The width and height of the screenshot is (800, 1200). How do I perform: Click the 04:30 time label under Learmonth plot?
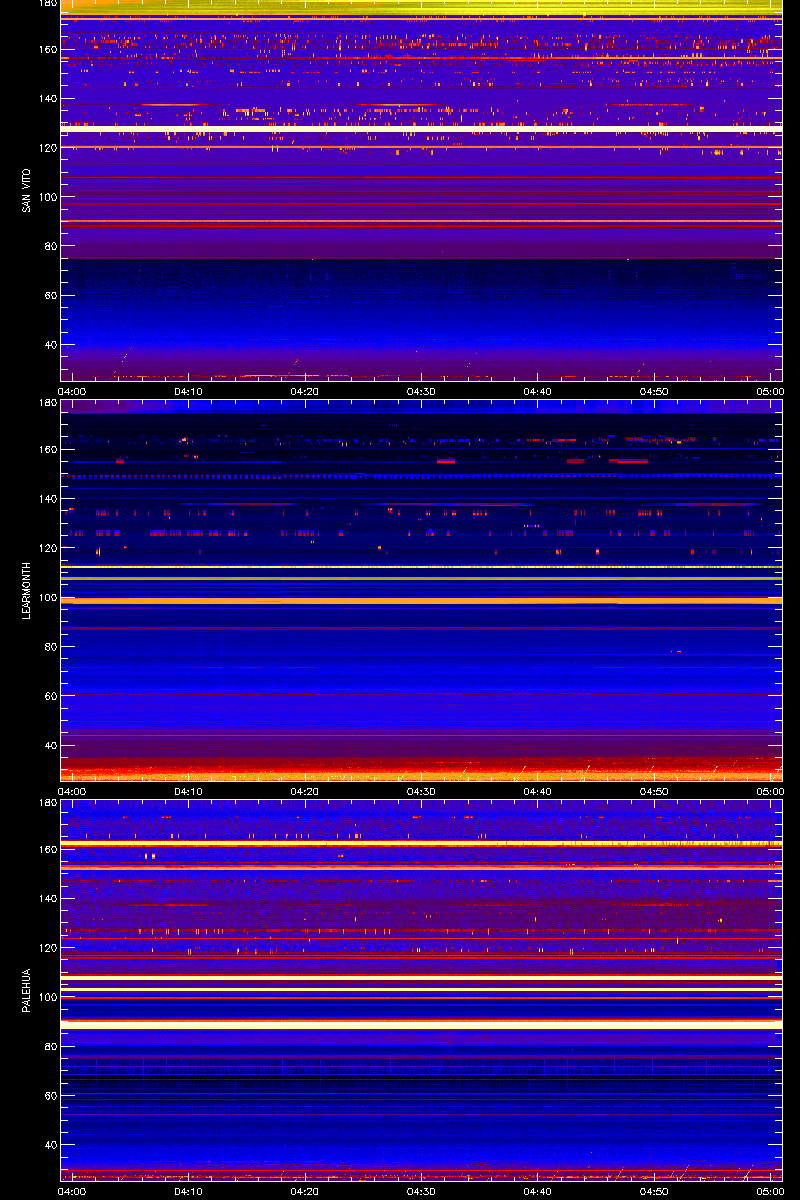(421, 792)
